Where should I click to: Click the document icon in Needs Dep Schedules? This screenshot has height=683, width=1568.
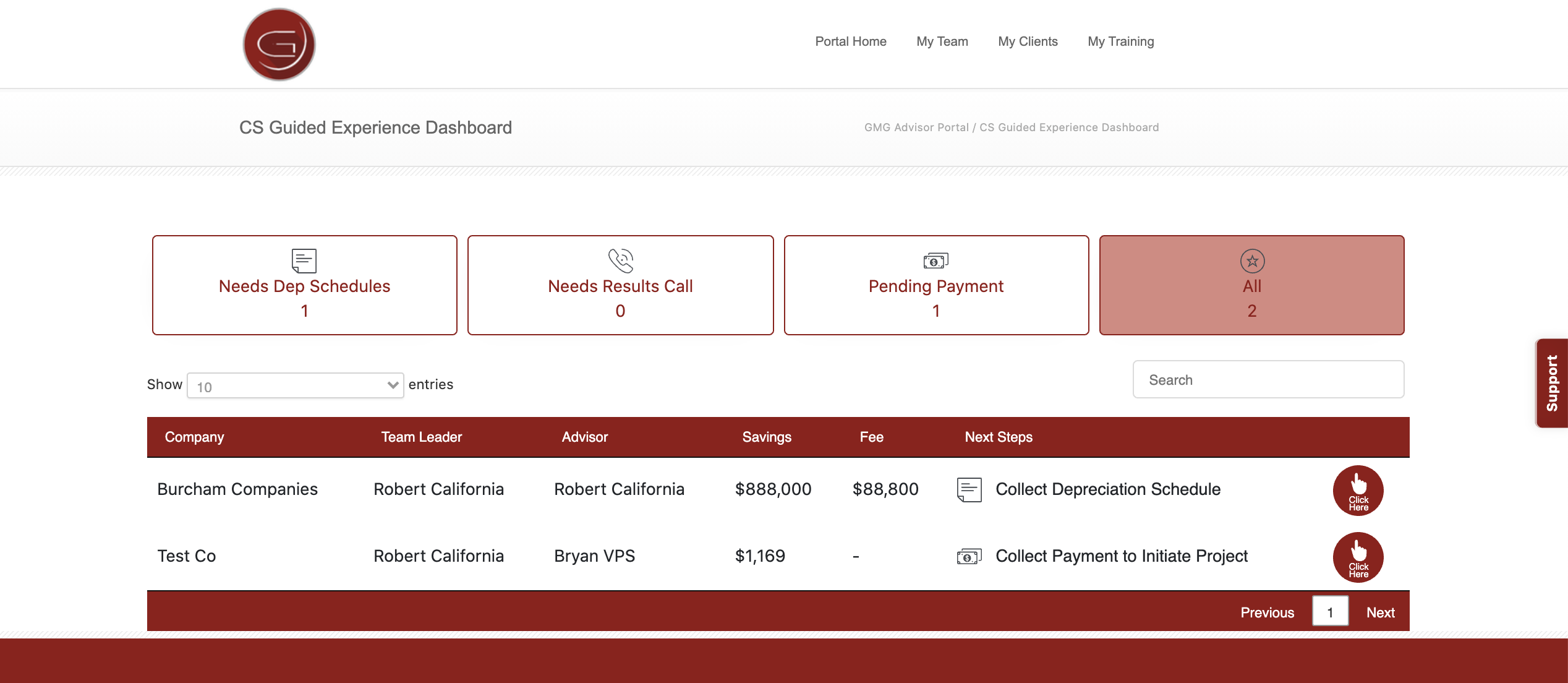304,260
